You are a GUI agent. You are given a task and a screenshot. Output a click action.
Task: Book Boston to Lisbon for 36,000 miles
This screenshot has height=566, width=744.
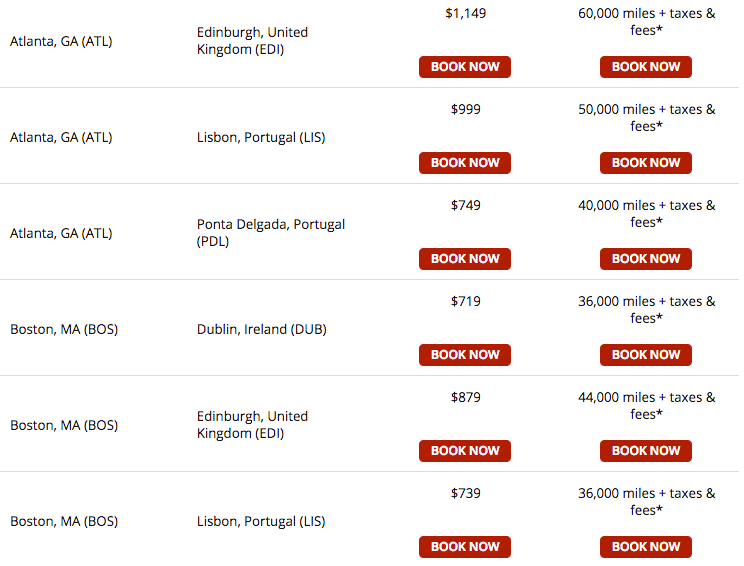pyautogui.click(x=646, y=547)
